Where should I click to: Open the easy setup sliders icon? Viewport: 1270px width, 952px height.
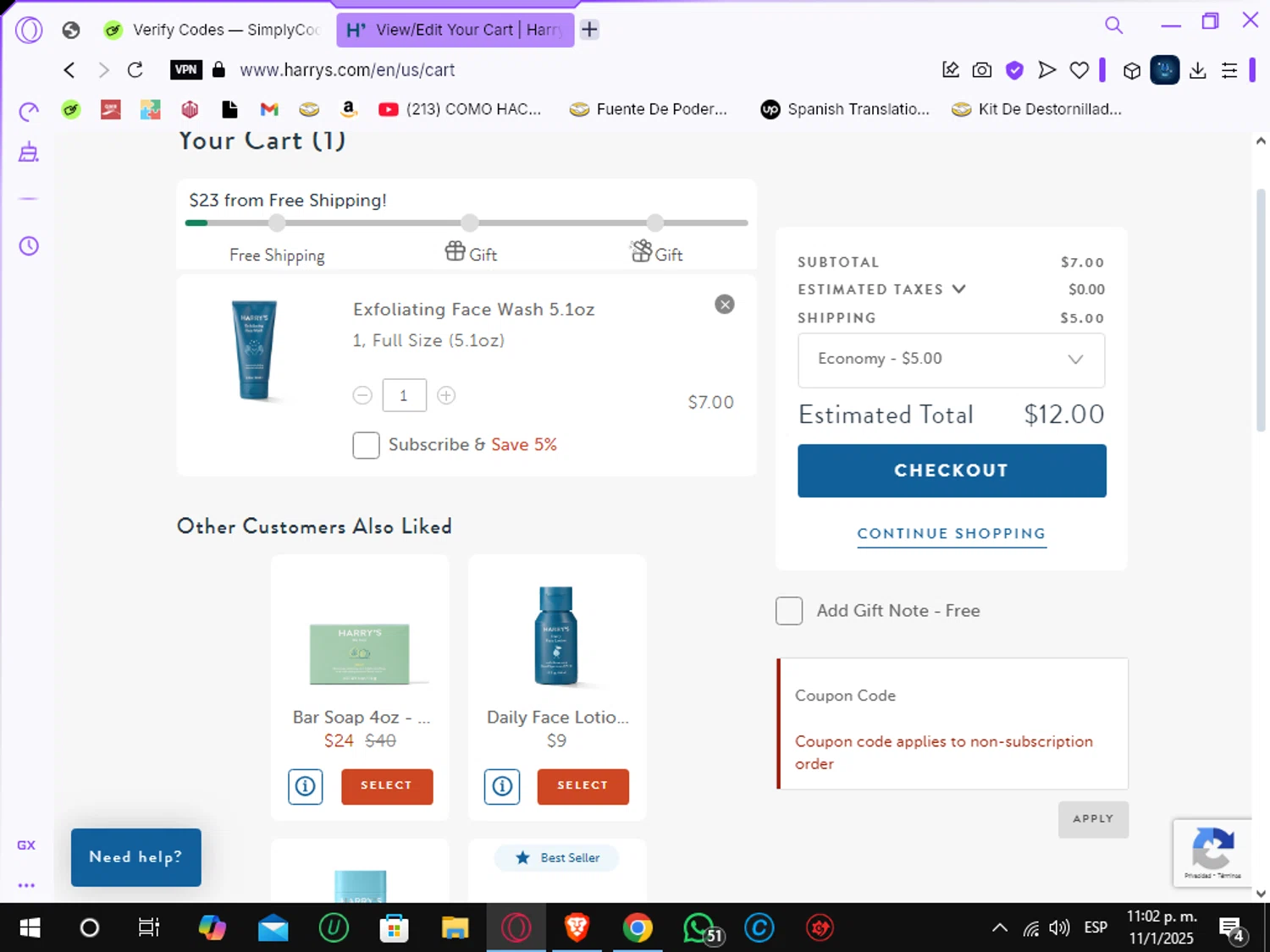click(x=1229, y=71)
